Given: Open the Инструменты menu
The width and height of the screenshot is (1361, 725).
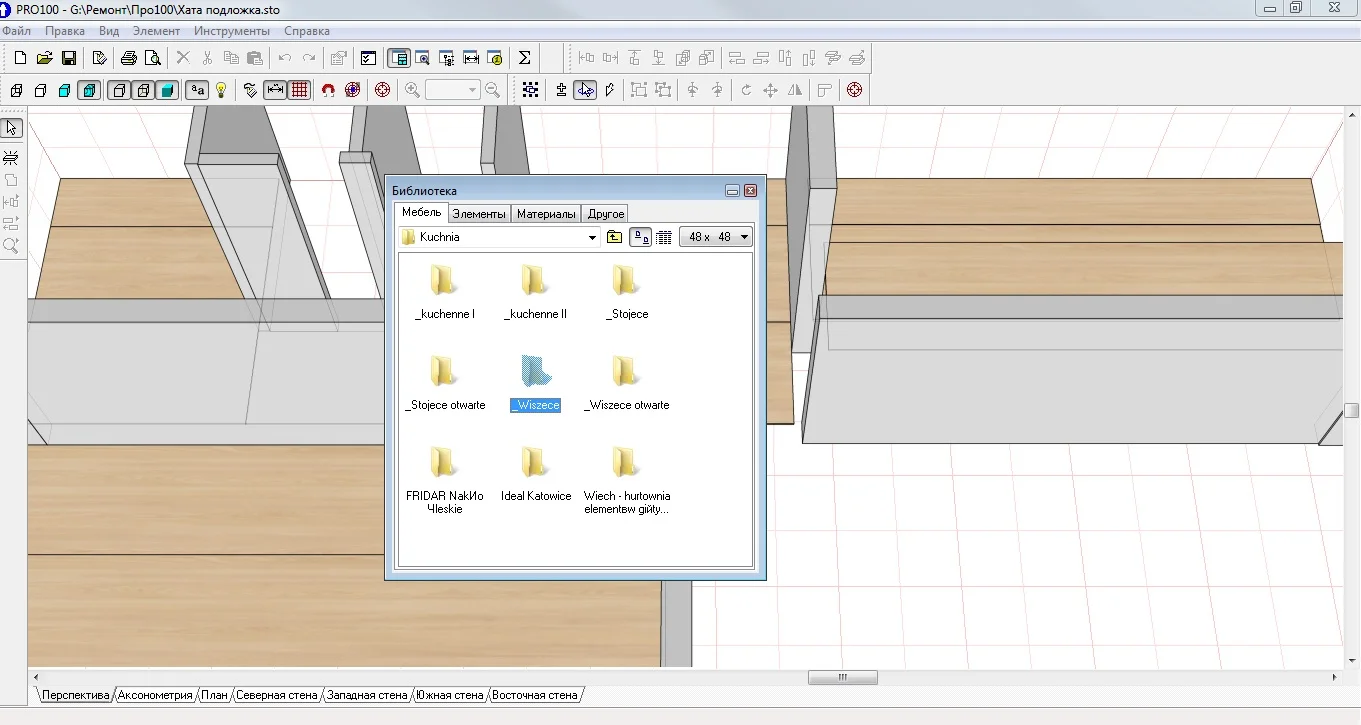Looking at the screenshot, I should [231, 31].
